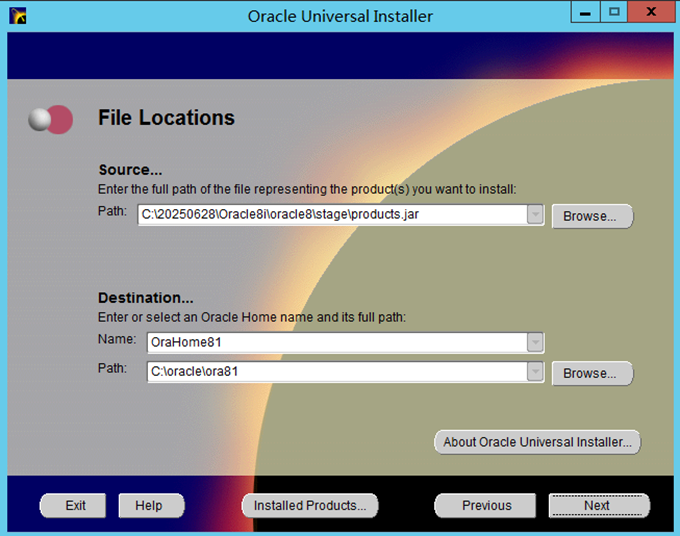Maximize the Oracle Universal Installer window
This screenshot has width=680, height=536.
tap(614, 12)
